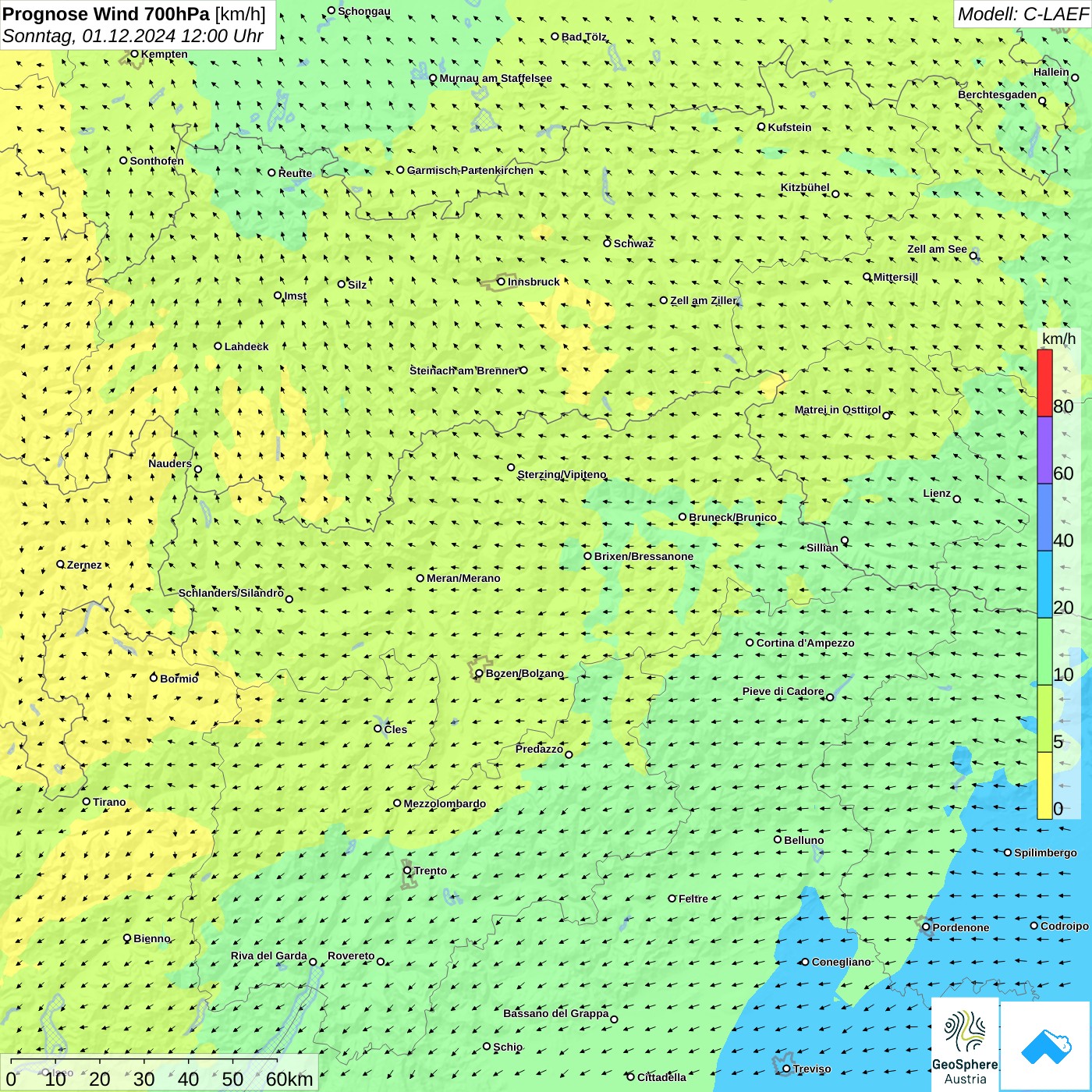The image size is (1092, 1092).
Task: Click the Tirano city label
Action: [x=109, y=802]
